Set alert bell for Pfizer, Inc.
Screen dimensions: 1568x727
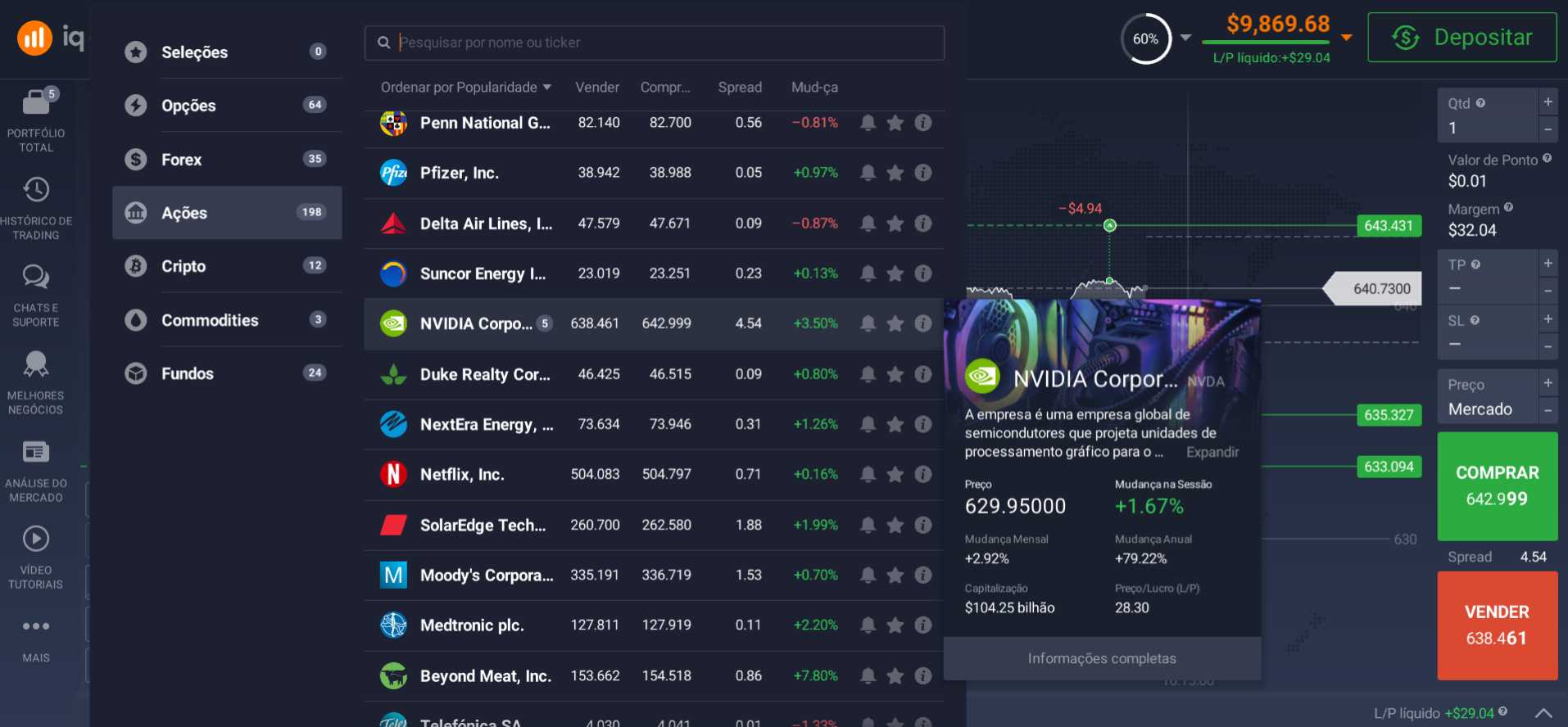coord(868,173)
